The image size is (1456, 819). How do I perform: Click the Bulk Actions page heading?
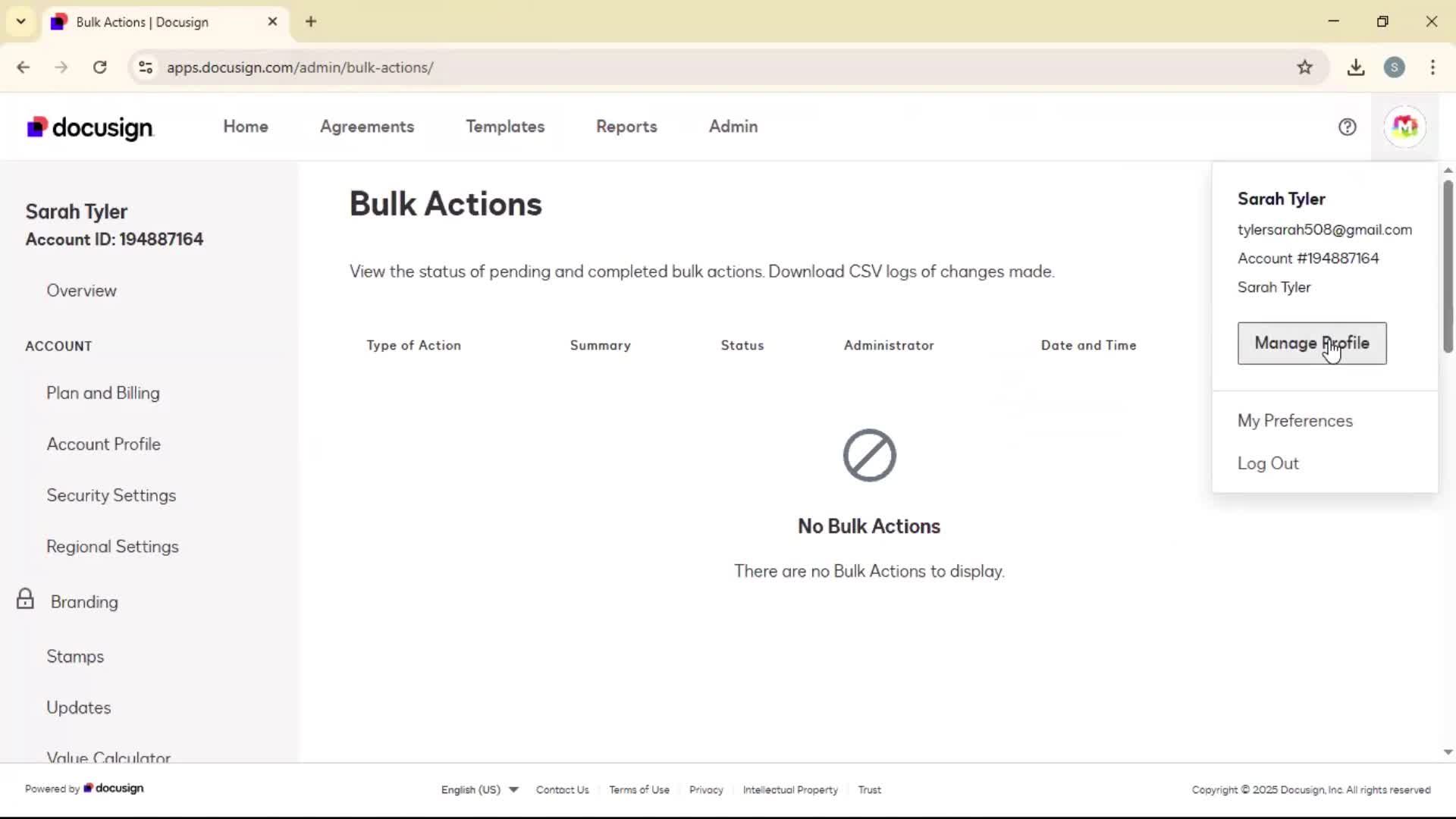pos(446,204)
